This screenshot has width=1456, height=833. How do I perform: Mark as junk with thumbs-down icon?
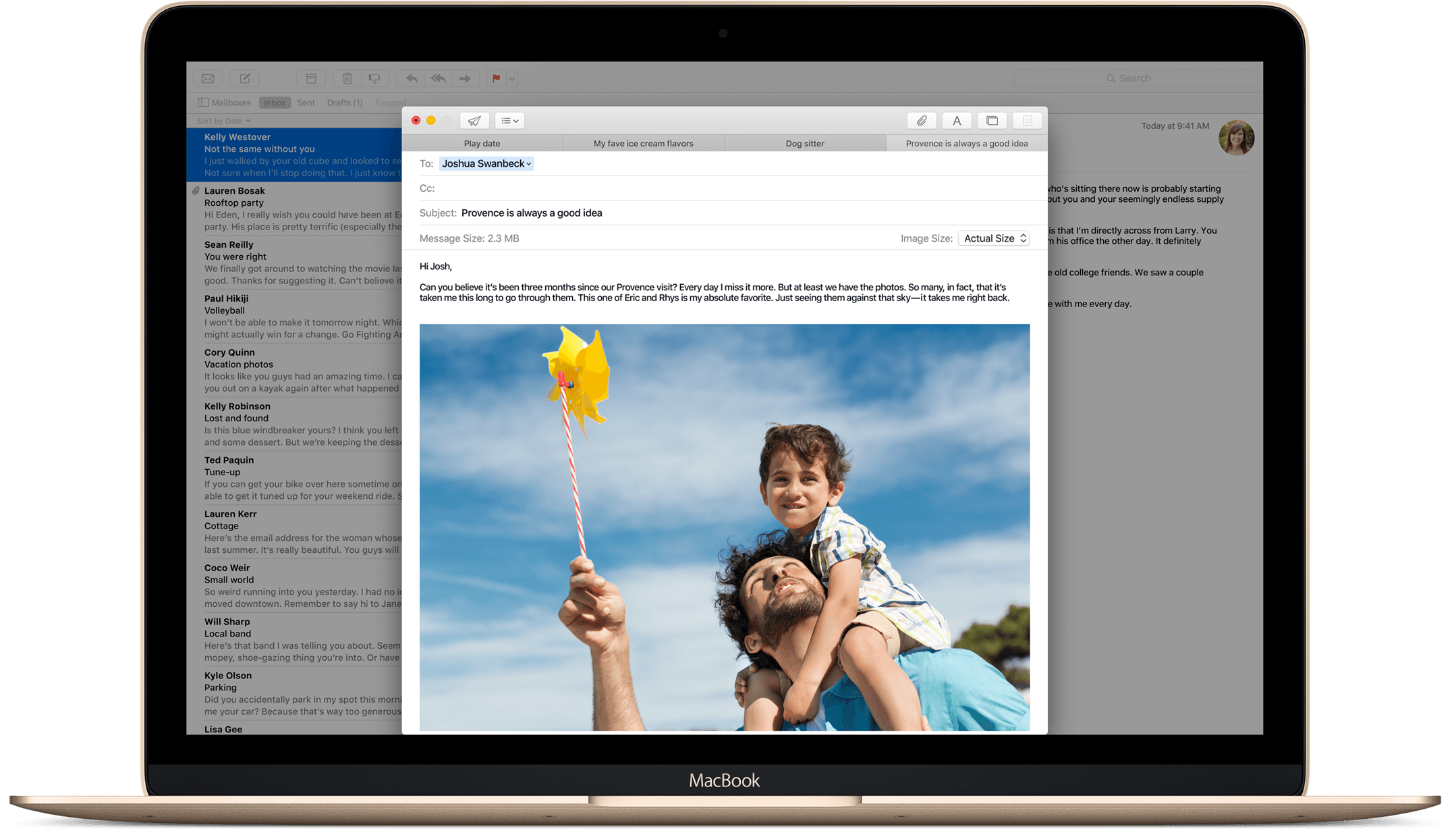pyautogui.click(x=374, y=78)
